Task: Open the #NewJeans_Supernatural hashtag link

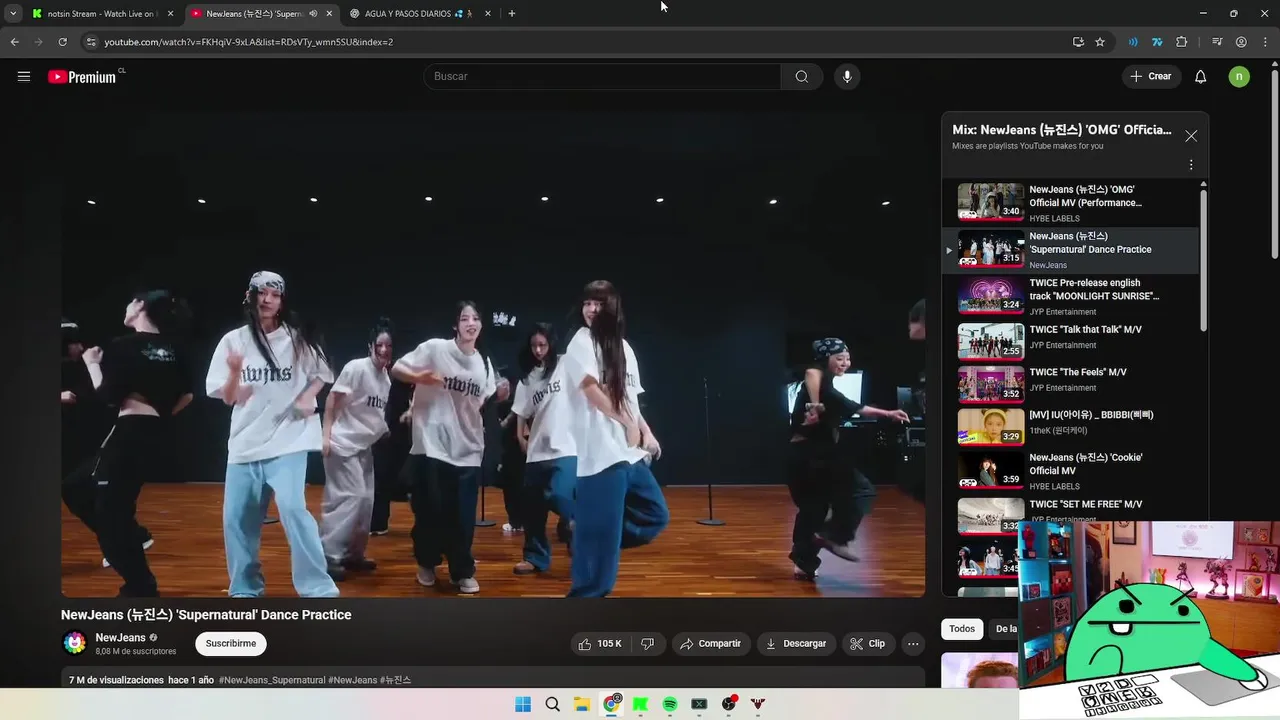Action: point(272,680)
